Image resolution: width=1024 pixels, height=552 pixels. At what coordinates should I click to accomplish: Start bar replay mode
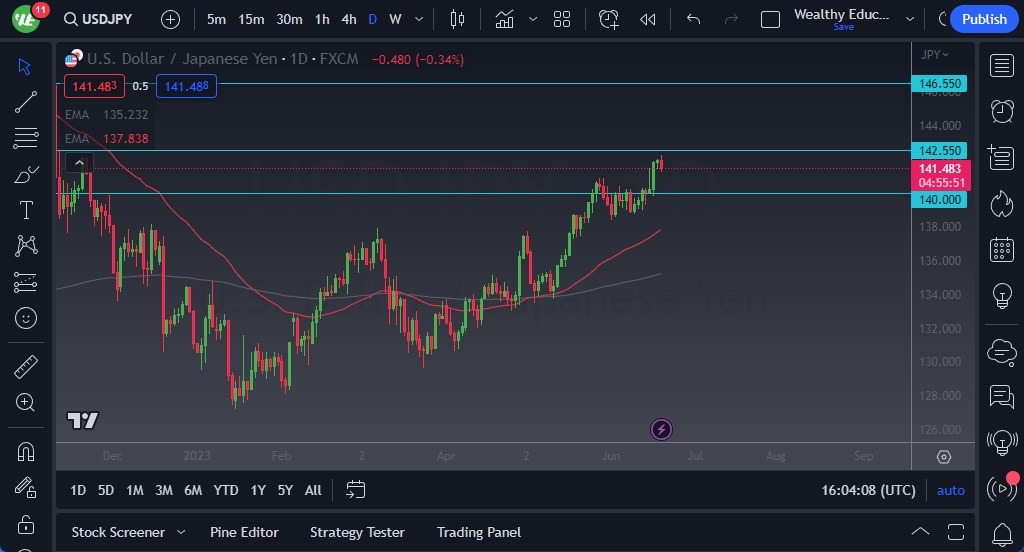coord(648,19)
